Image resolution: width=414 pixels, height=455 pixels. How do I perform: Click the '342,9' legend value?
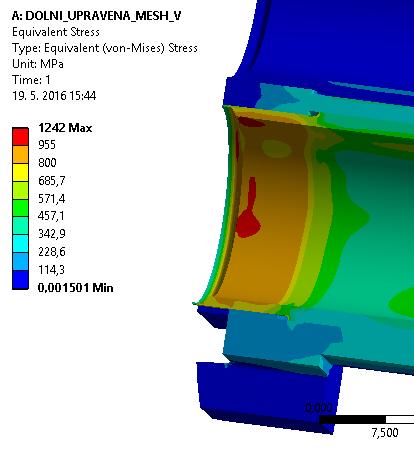click(x=52, y=234)
